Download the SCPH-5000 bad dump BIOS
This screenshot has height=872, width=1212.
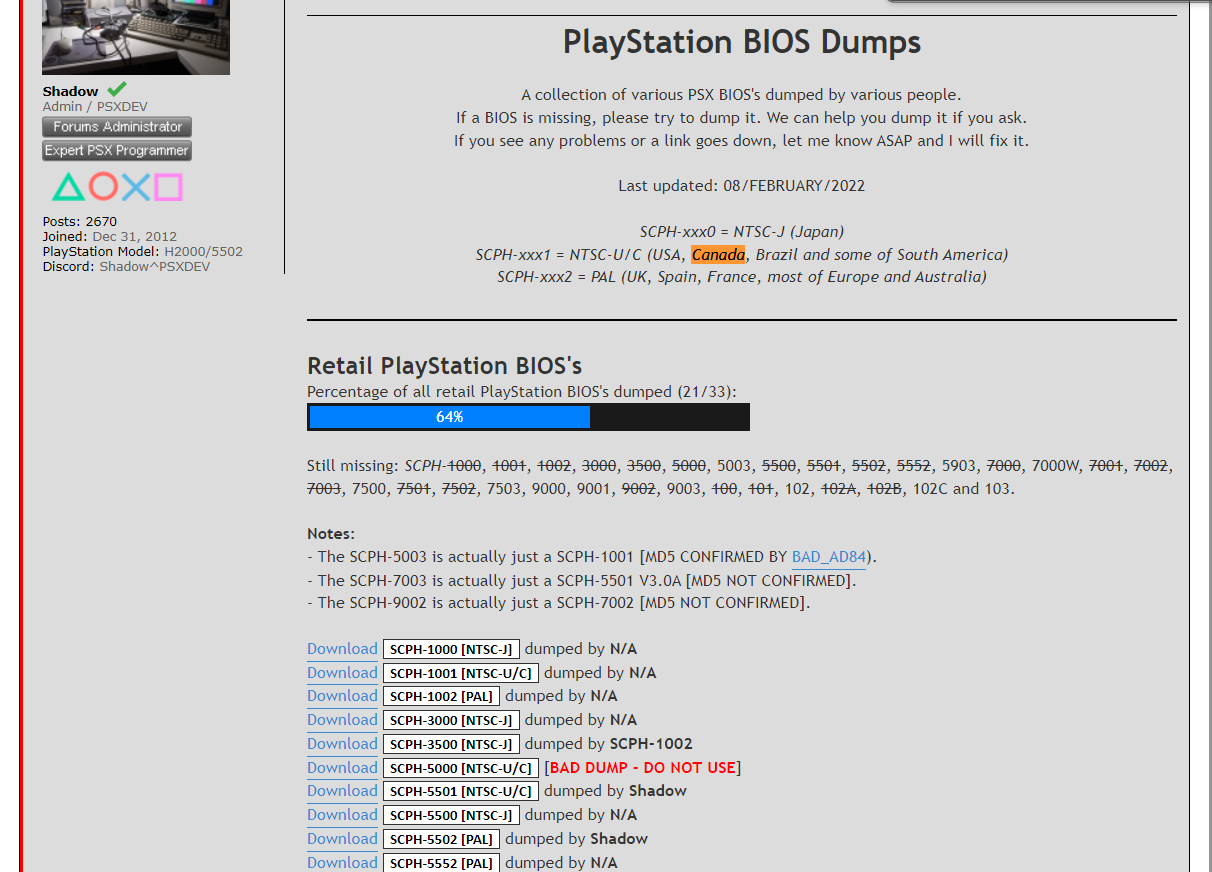[342, 768]
